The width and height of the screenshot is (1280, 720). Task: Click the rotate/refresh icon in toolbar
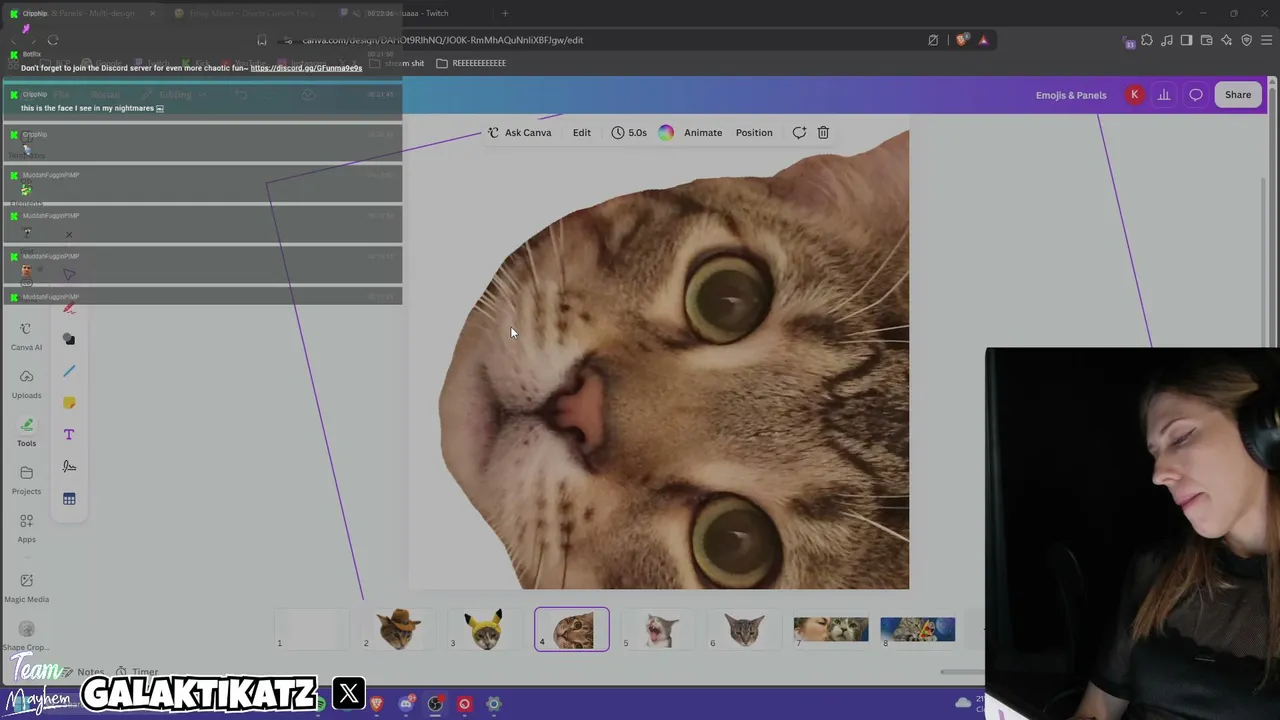coord(799,132)
